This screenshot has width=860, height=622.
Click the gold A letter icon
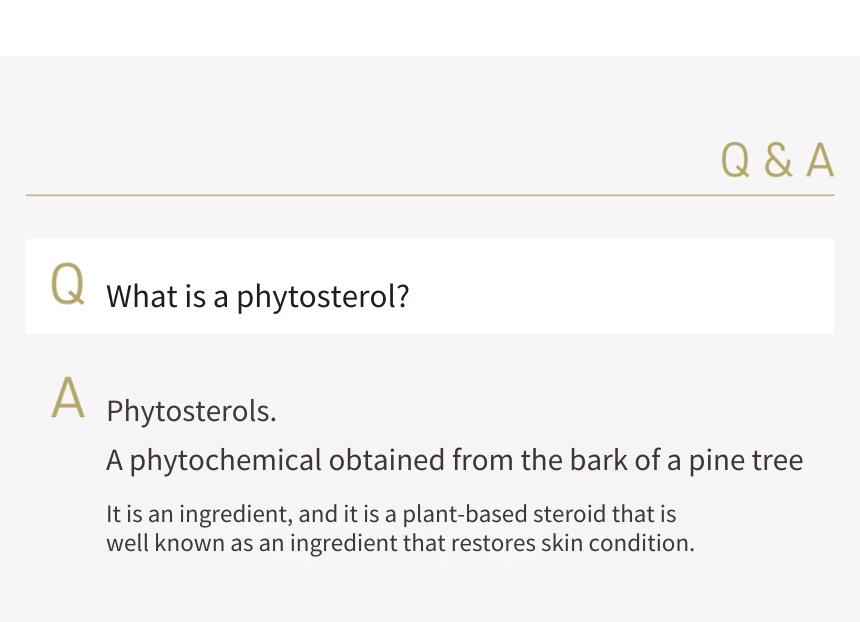pyautogui.click(x=68, y=398)
